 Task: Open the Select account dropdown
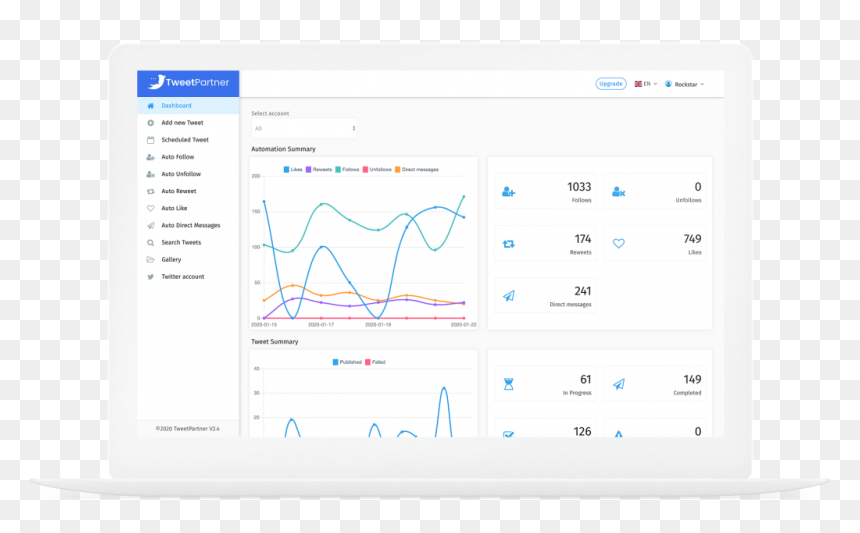pyautogui.click(x=304, y=128)
